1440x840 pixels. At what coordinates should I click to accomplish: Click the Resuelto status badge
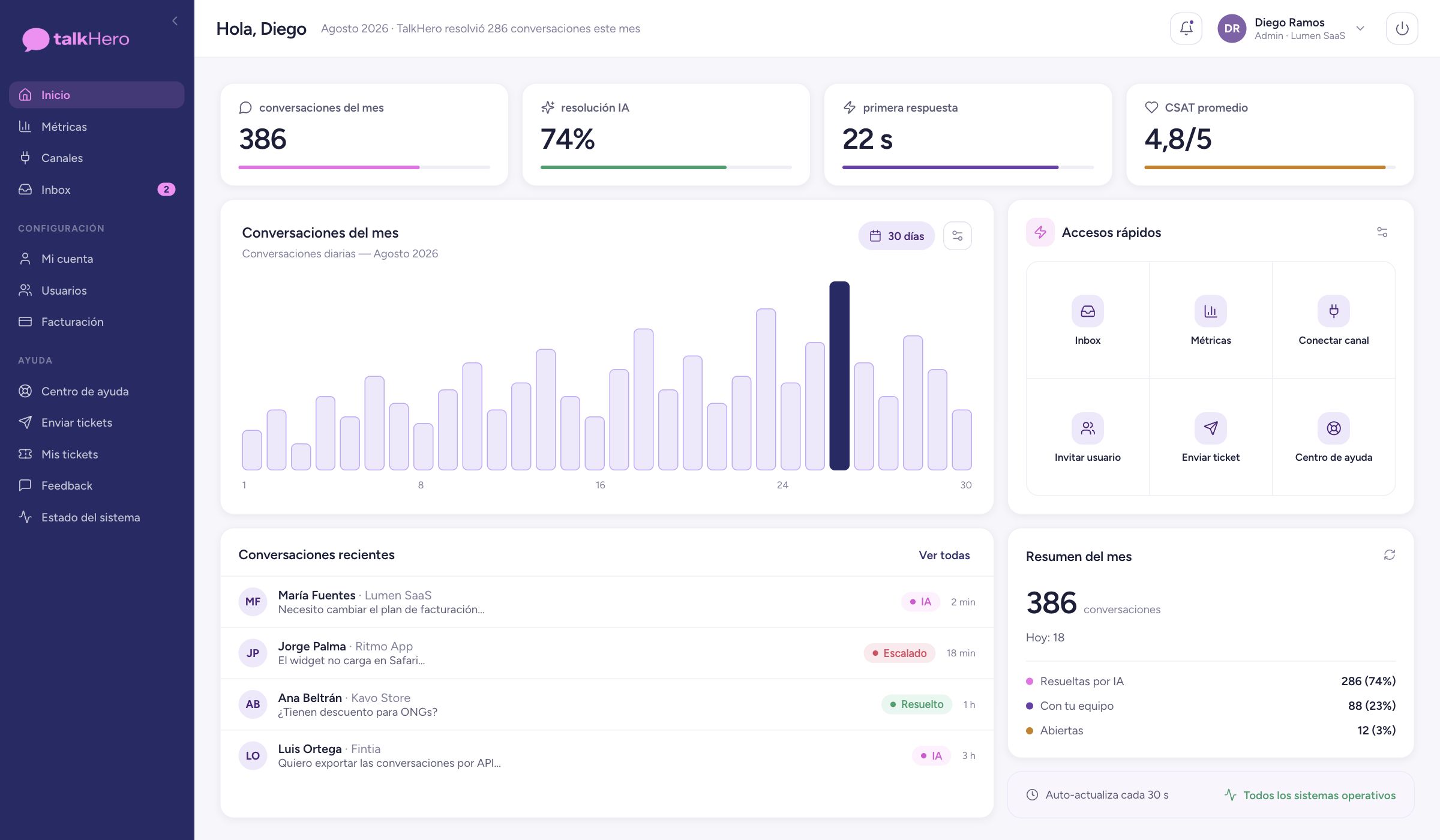(x=916, y=704)
